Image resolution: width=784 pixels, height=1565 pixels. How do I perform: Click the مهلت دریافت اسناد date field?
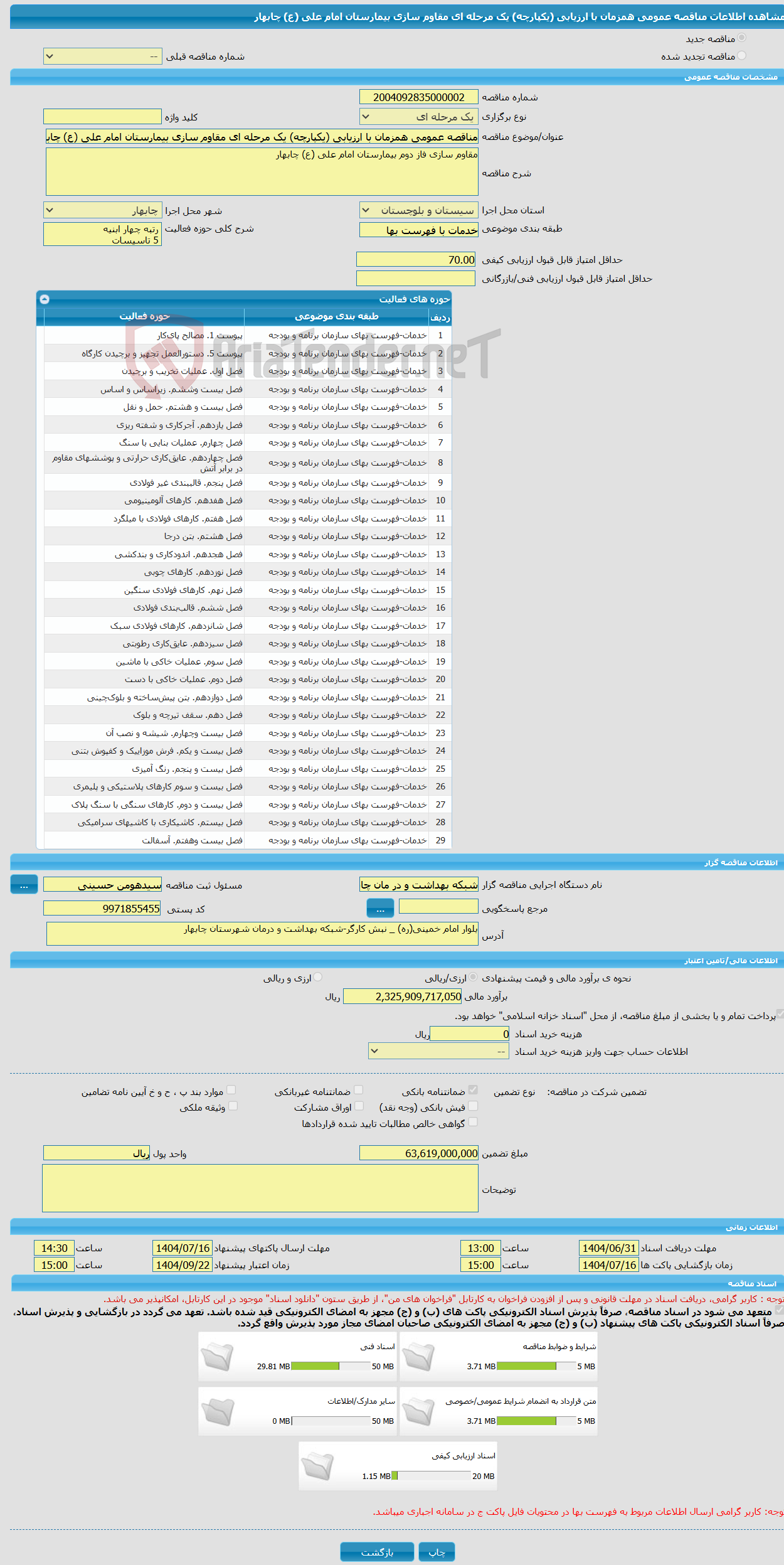coord(608,1249)
